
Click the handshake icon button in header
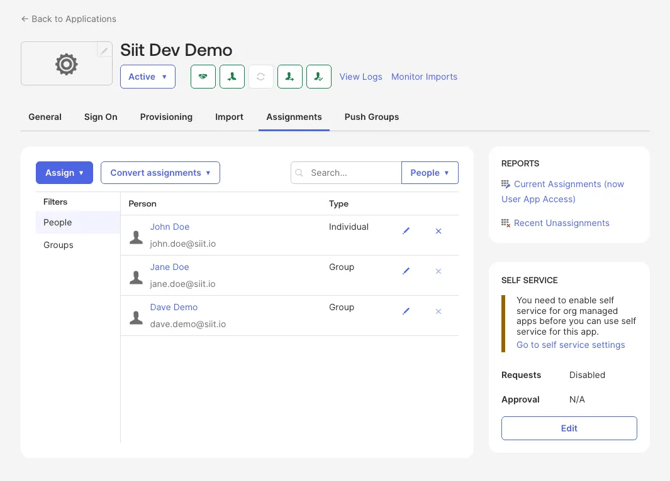pos(203,77)
